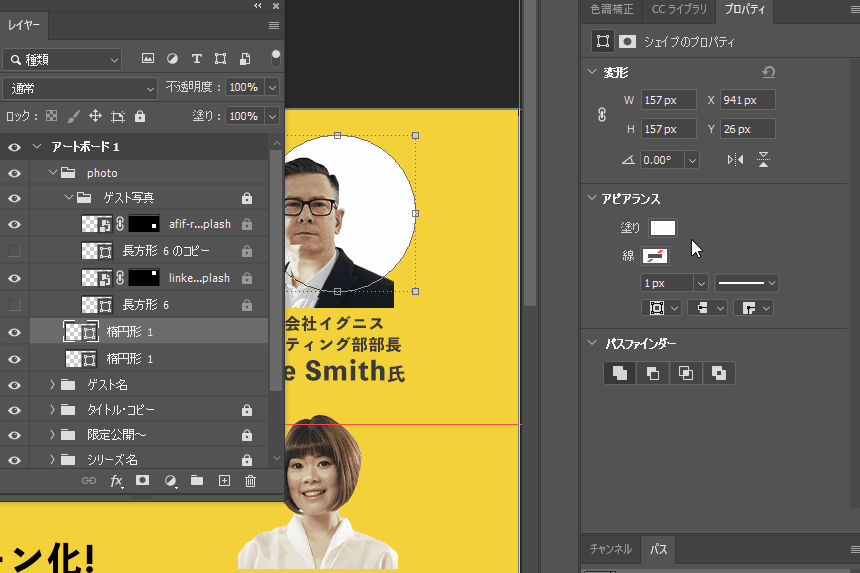The width and height of the screenshot is (860, 573).
Task: Select the mask icon in Properties header
Action: (x=627, y=42)
